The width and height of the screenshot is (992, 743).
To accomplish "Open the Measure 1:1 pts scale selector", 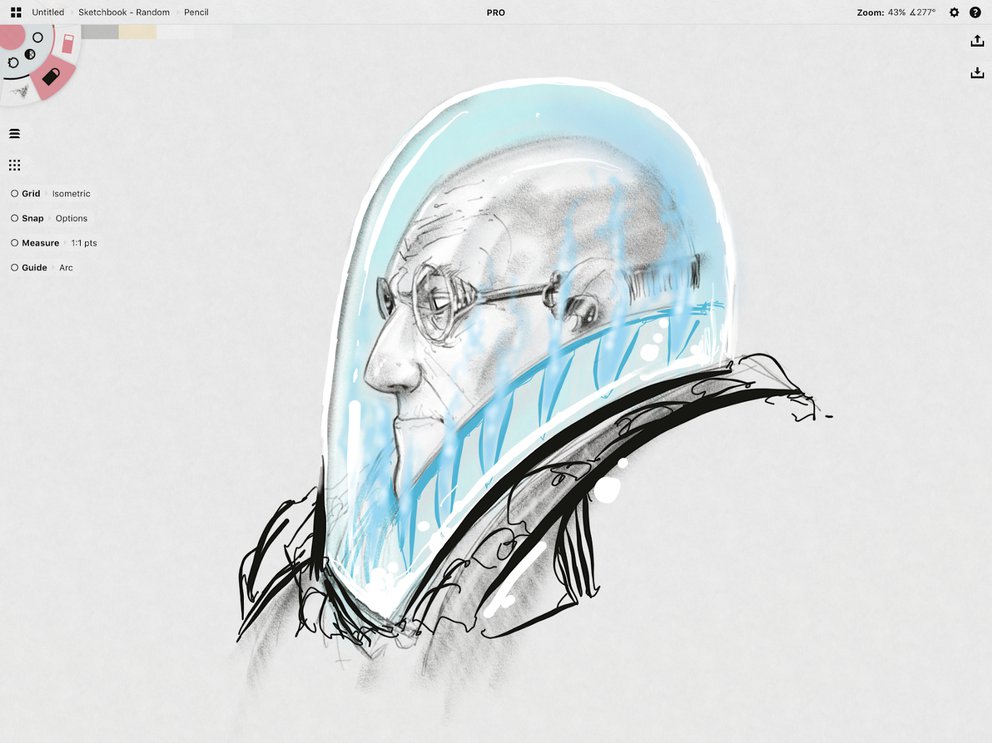I will (x=84, y=242).
